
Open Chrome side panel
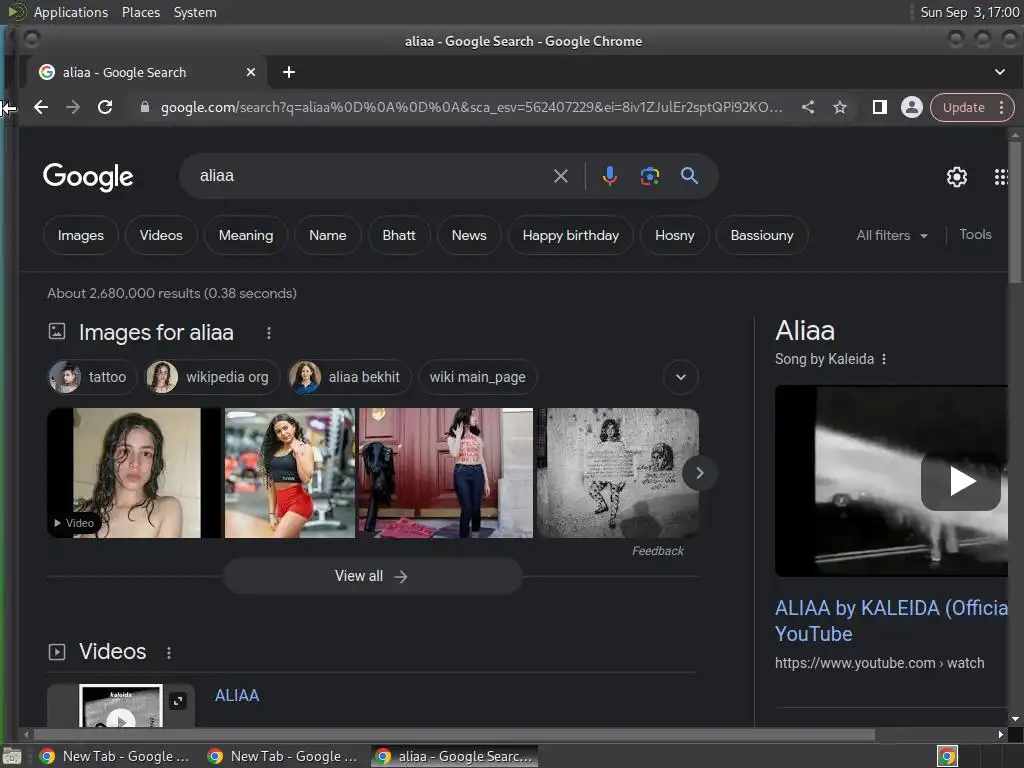point(880,107)
